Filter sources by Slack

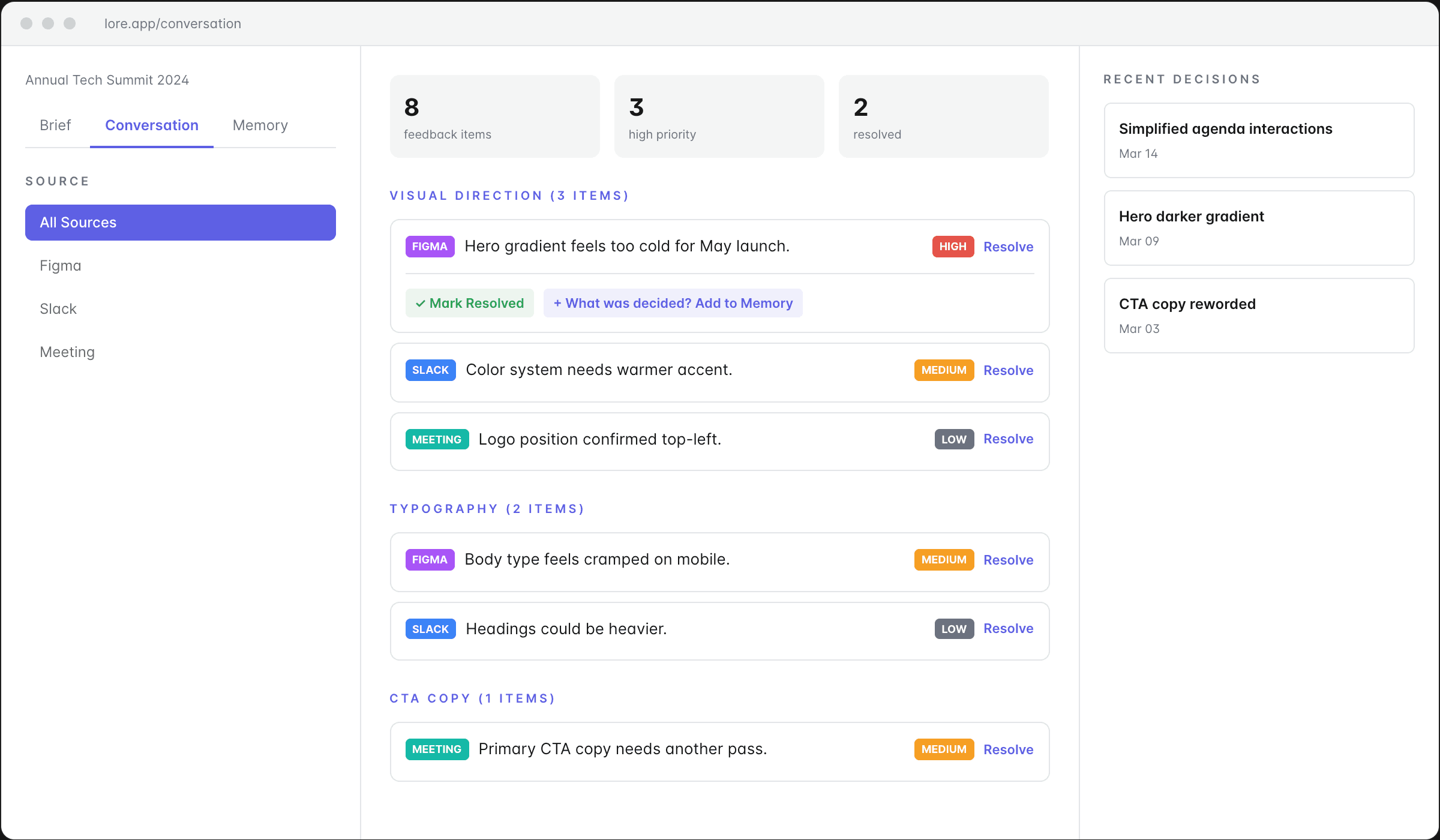(x=58, y=309)
